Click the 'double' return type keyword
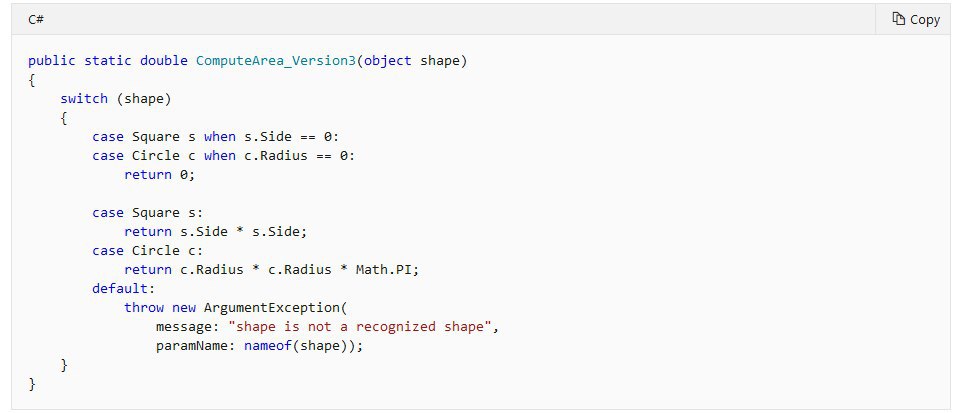This screenshot has height=413, width=960. (x=164, y=61)
